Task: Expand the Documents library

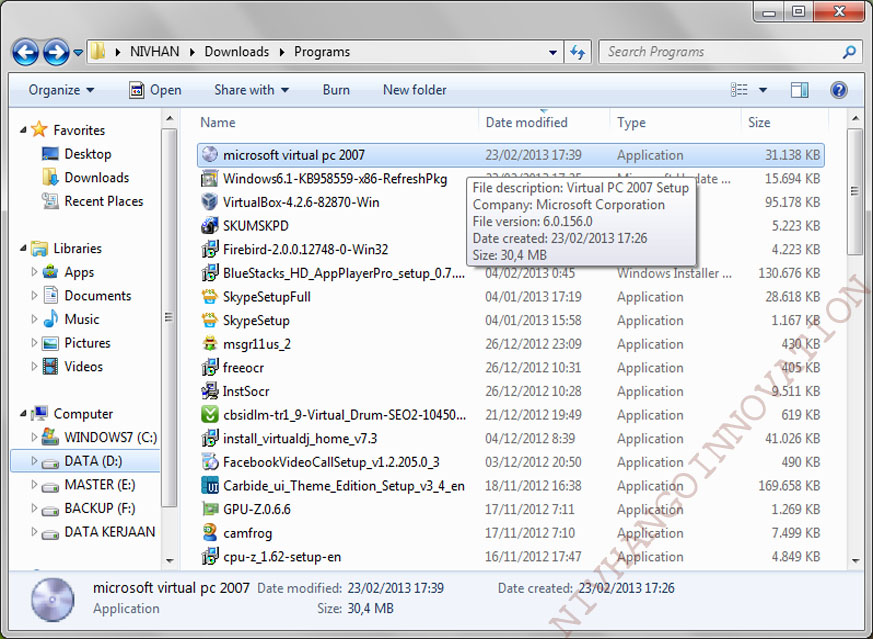Action: 34,296
